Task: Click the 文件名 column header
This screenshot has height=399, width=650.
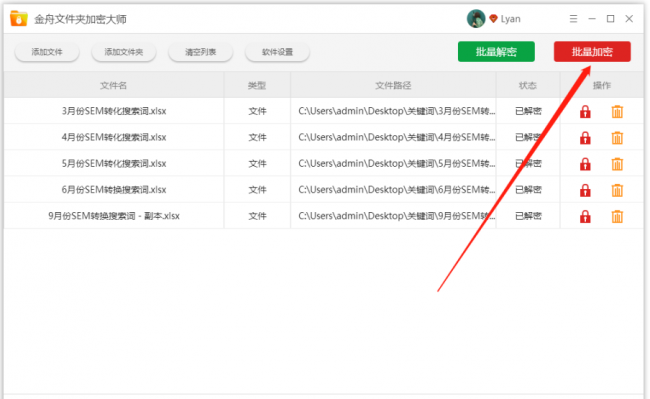Action: [x=114, y=85]
